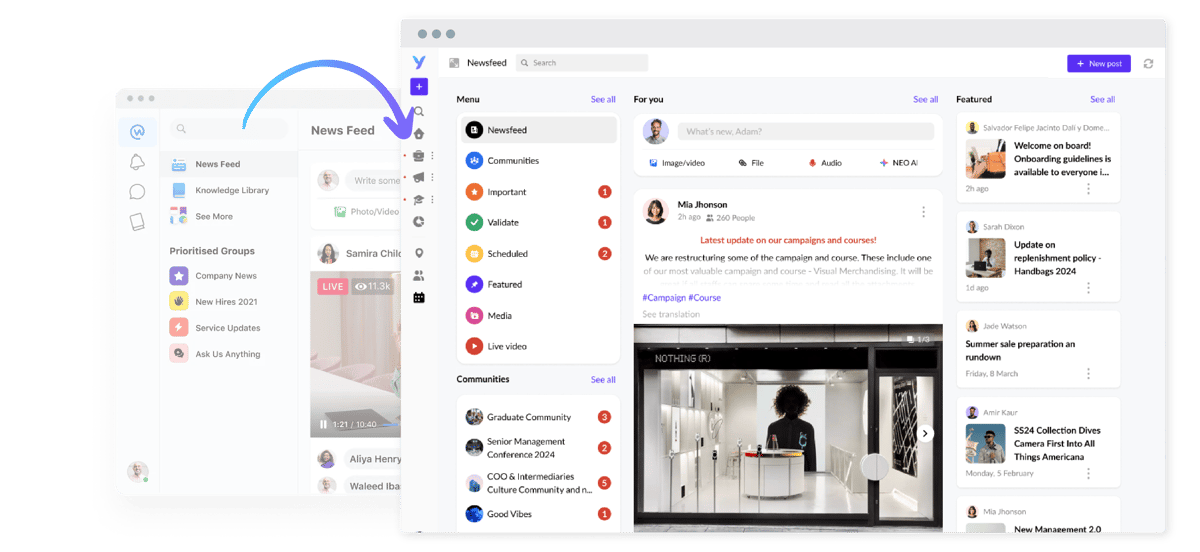Screen dimensions: 1200x552
Task: Open Live video in the Menu list
Action: click(539, 346)
